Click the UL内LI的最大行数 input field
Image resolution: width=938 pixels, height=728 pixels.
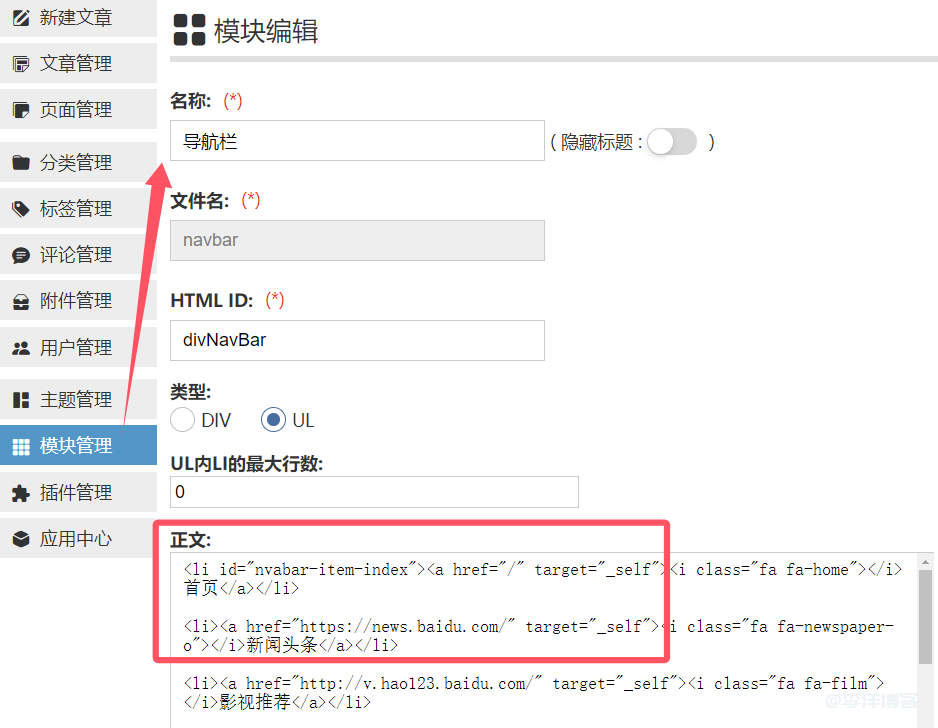pos(375,492)
